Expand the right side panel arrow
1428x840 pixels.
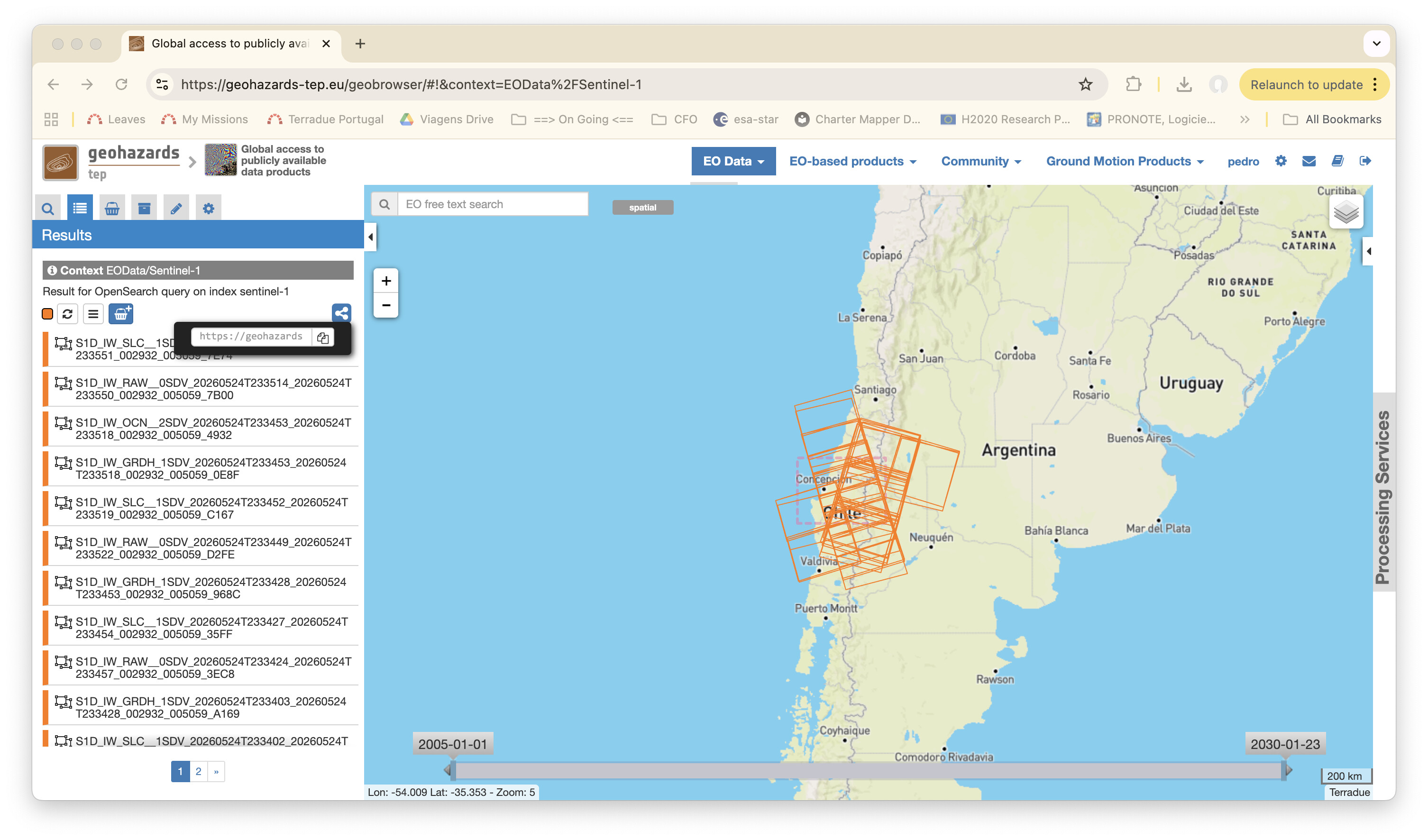click(1368, 252)
